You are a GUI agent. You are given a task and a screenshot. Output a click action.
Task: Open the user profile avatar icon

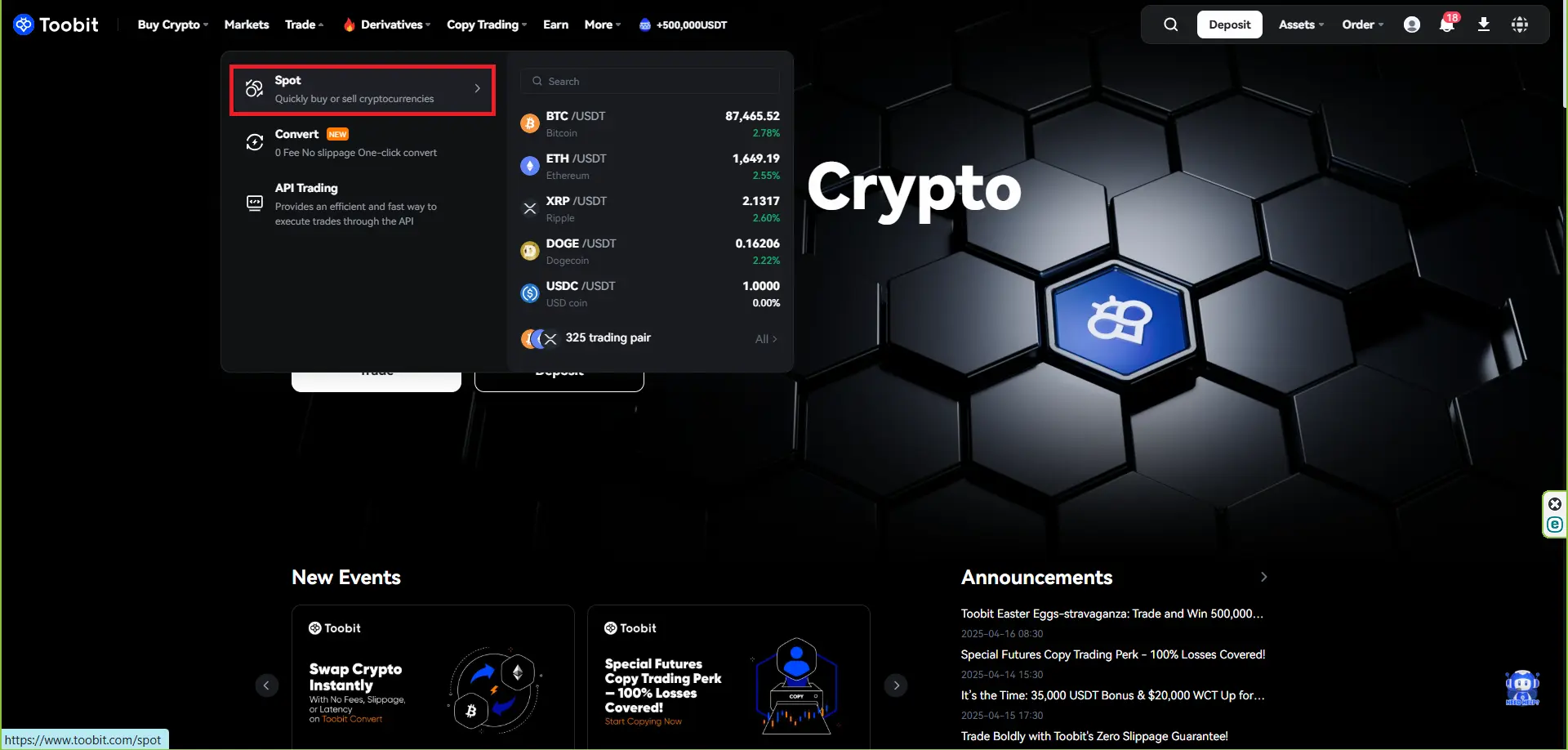pyautogui.click(x=1411, y=25)
